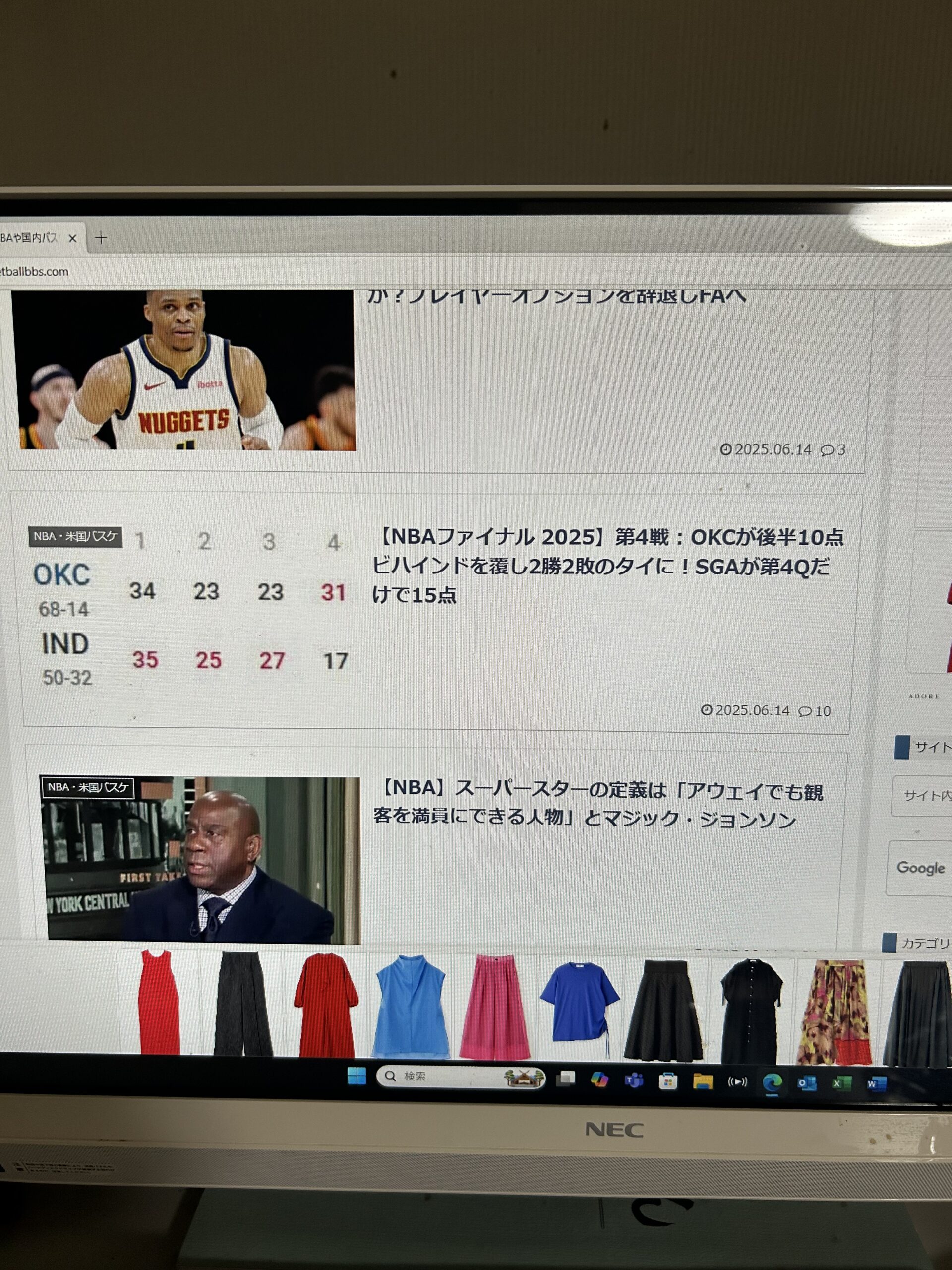This screenshot has height=1270, width=952.
Task: Close the current browser tab
Action: 72,238
